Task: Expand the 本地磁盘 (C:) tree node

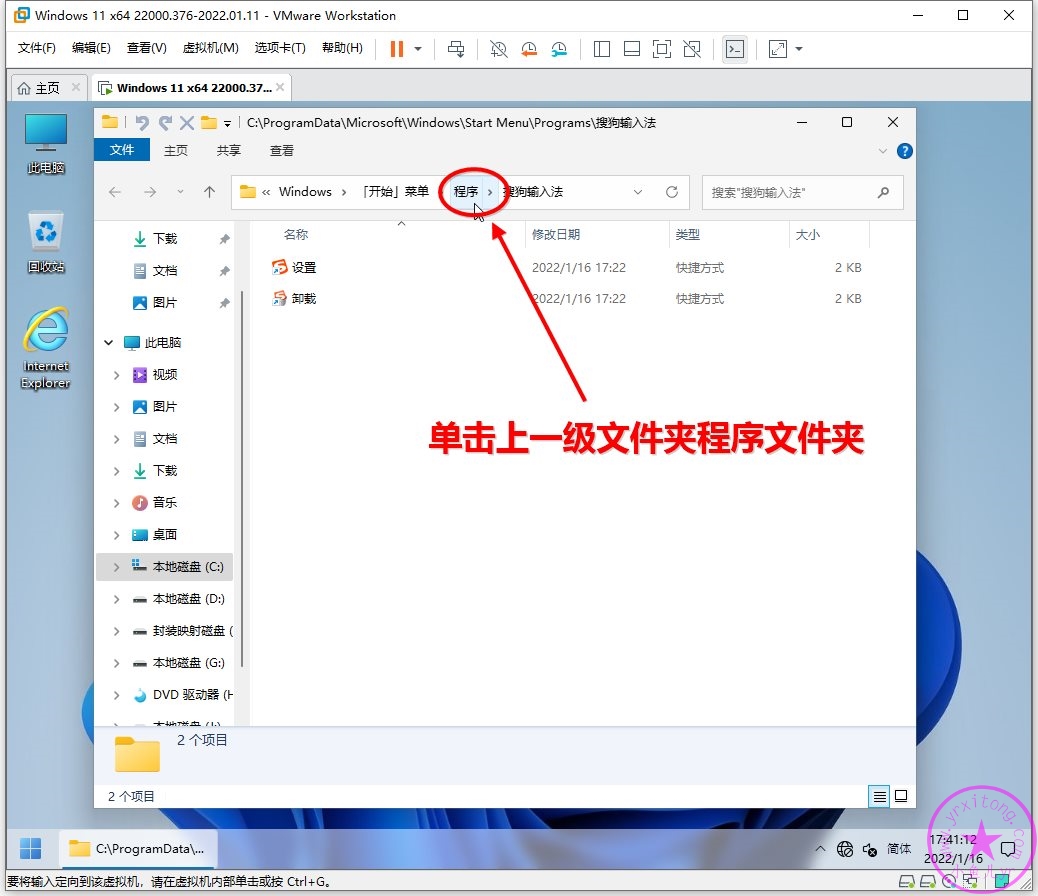Action: pos(117,568)
